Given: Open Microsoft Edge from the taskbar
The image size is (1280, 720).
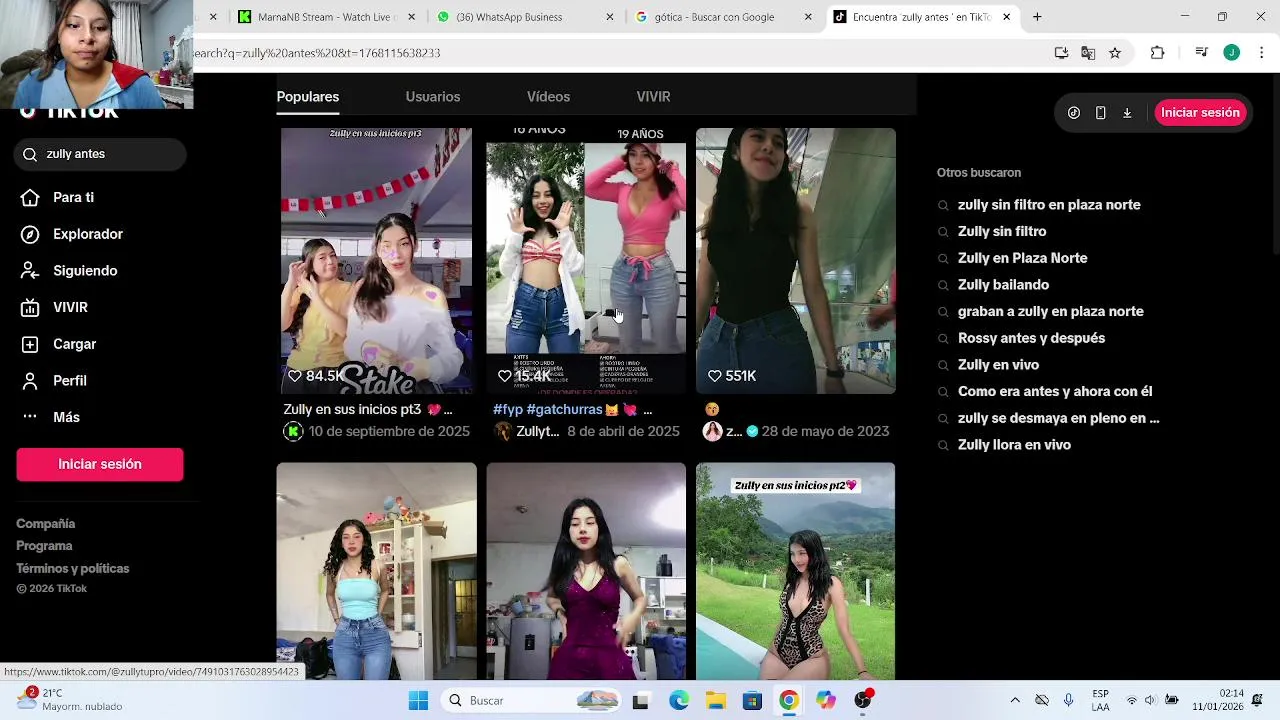Looking at the screenshot, I should point(678,700).
